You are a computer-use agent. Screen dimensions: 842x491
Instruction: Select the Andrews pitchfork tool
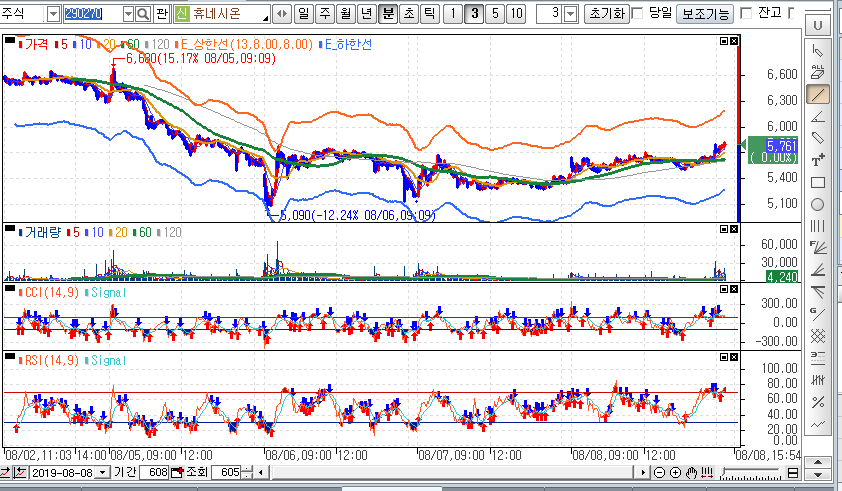pyautogui.click(x=817, y=292)
